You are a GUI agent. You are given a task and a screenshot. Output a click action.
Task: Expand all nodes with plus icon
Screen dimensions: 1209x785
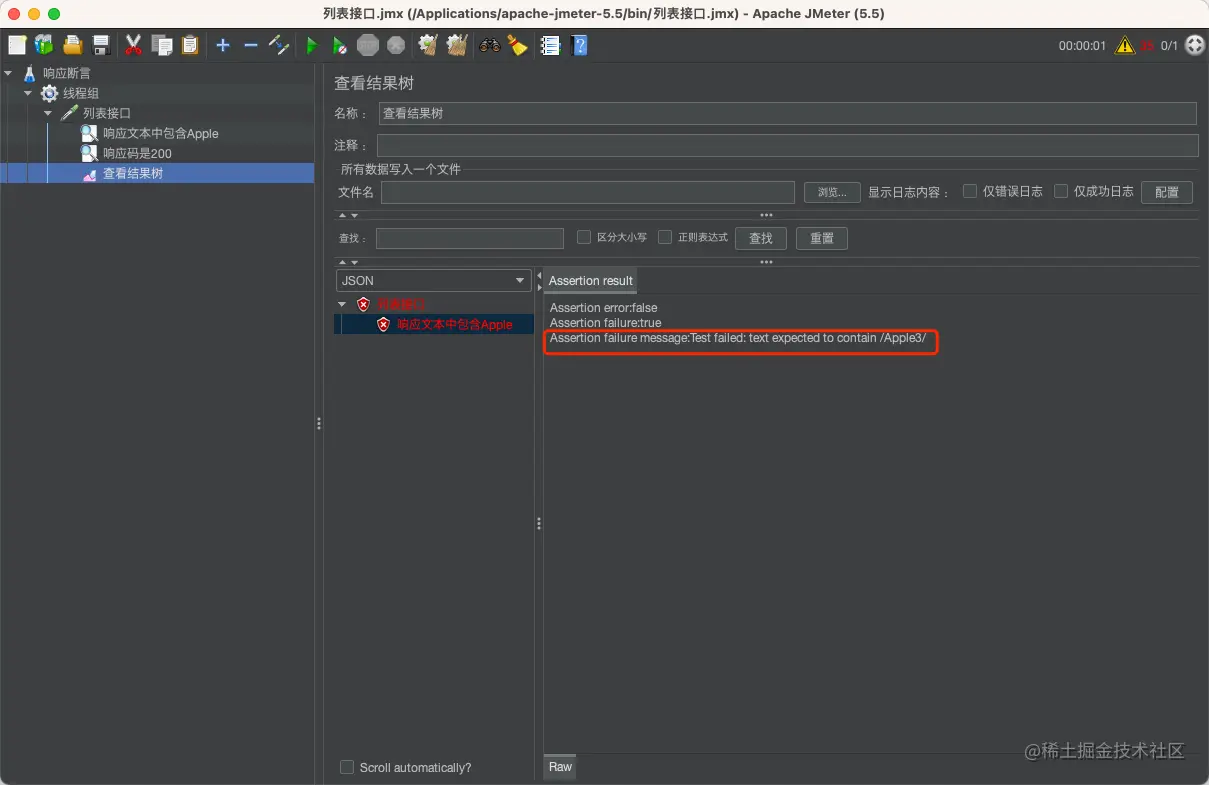223,45
